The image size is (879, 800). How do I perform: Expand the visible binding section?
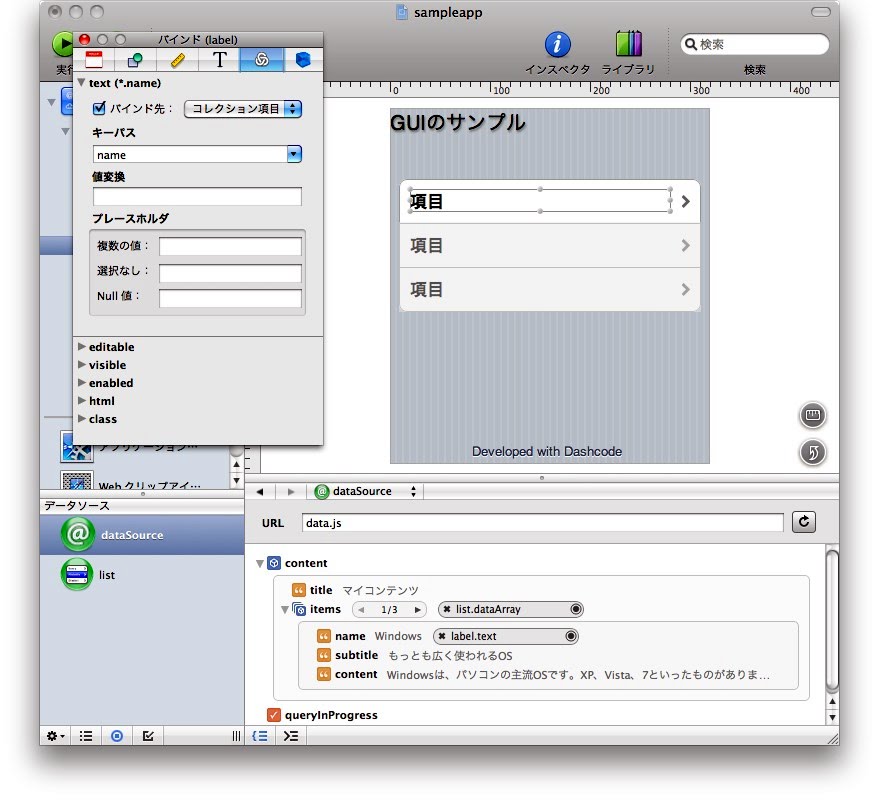[82, 365]
